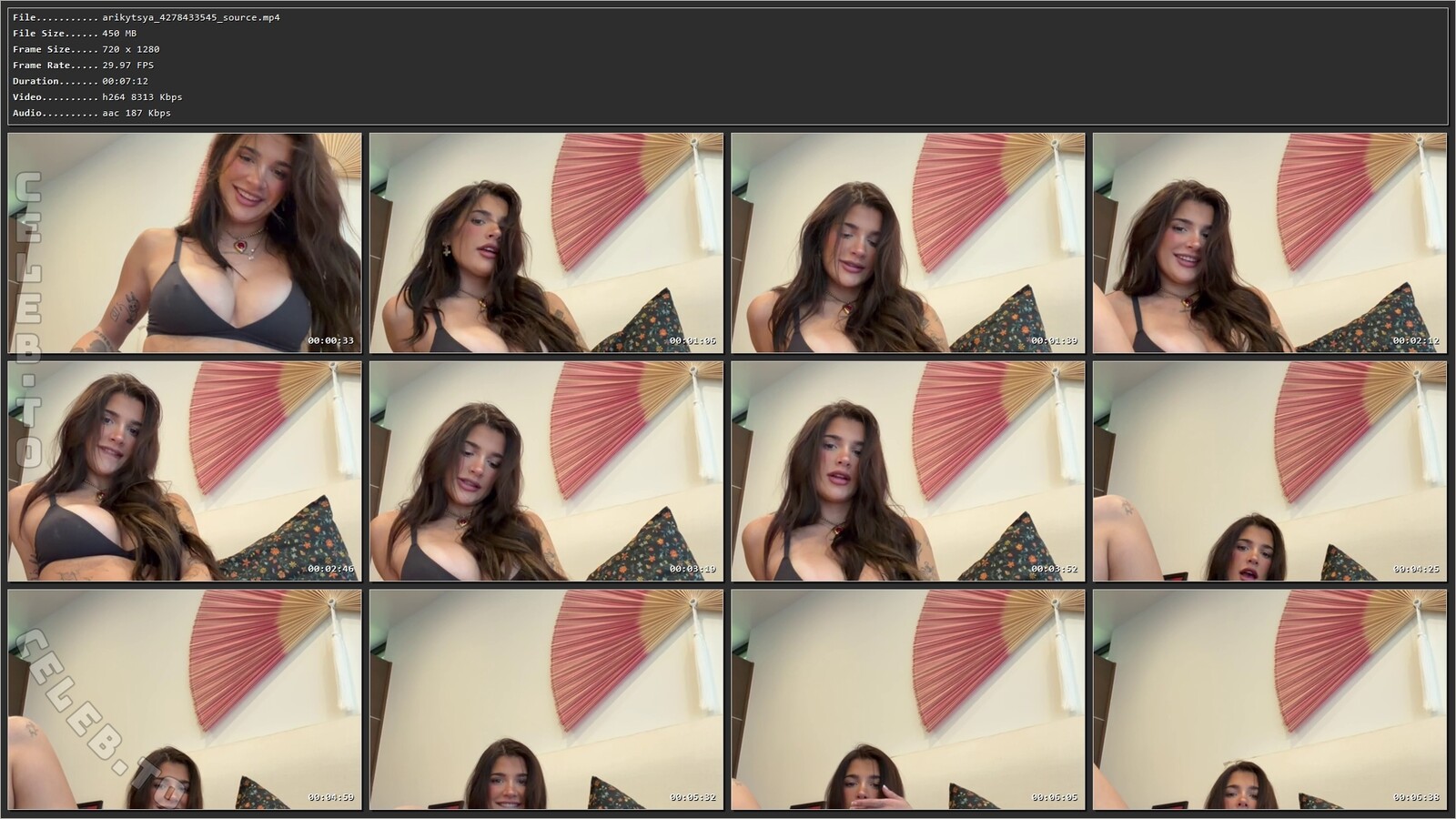Pick the last frame at 00:06:38
The width and height of the screenshot is (1456, 819).
1269,700
